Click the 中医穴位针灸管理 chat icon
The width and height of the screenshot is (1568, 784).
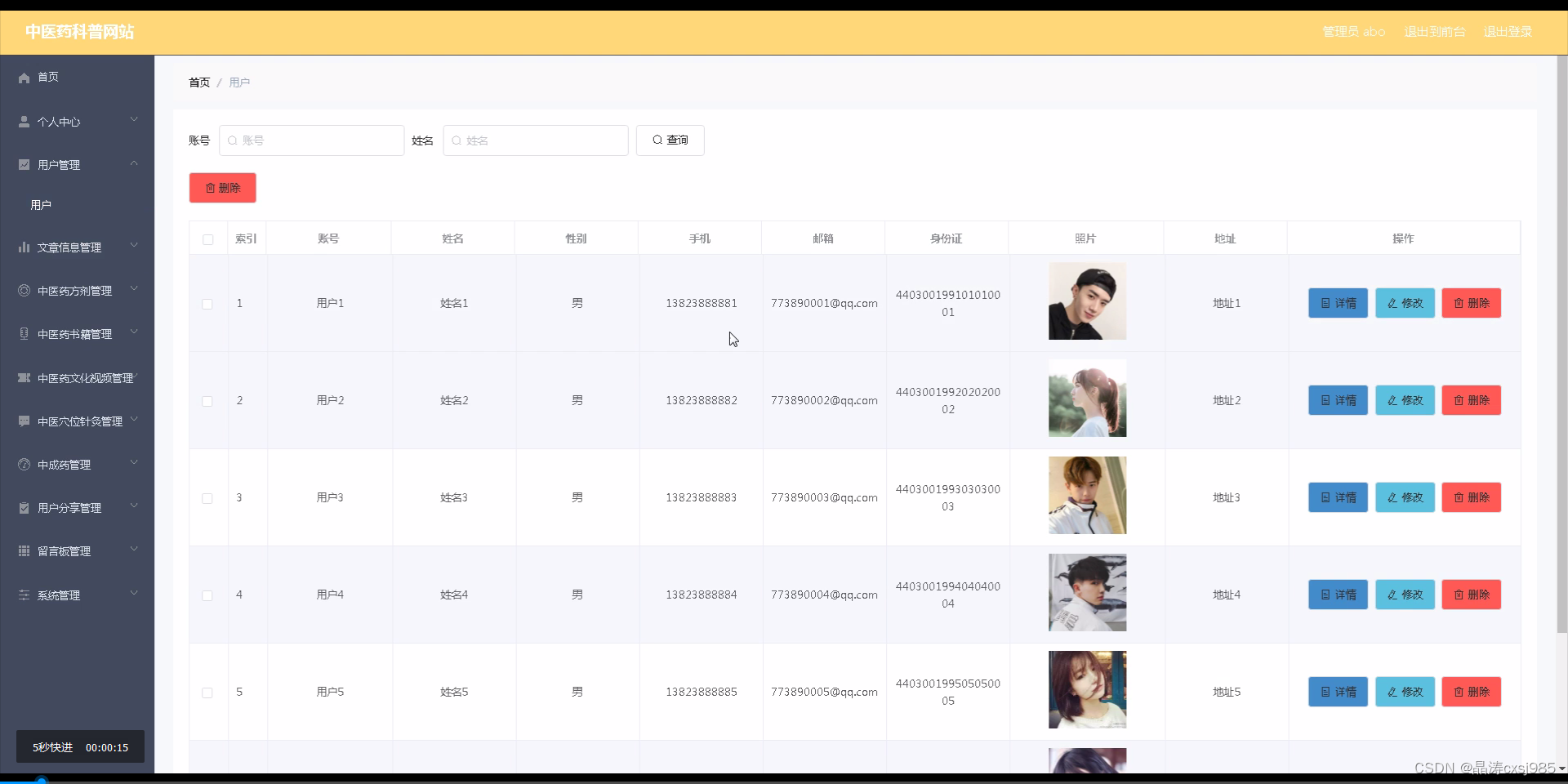pos(23,421)
